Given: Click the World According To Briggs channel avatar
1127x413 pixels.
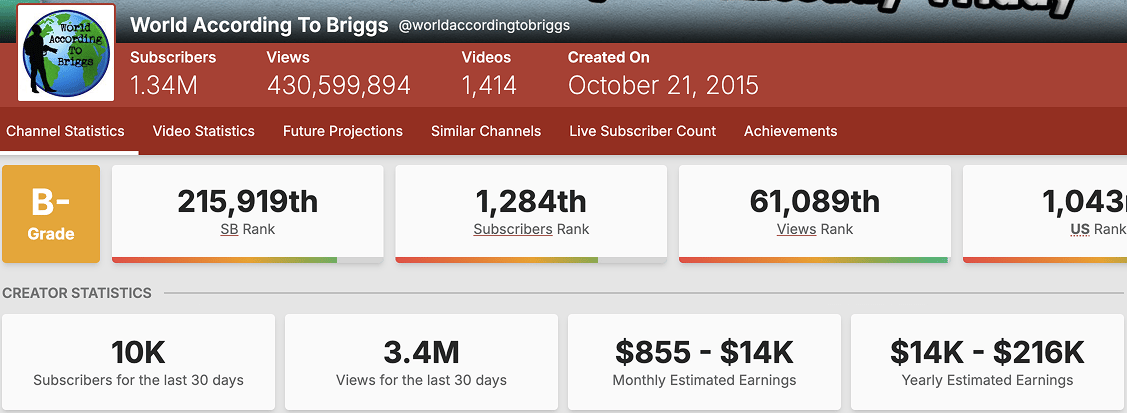Looking at the screenshot, I should [66, 52].
